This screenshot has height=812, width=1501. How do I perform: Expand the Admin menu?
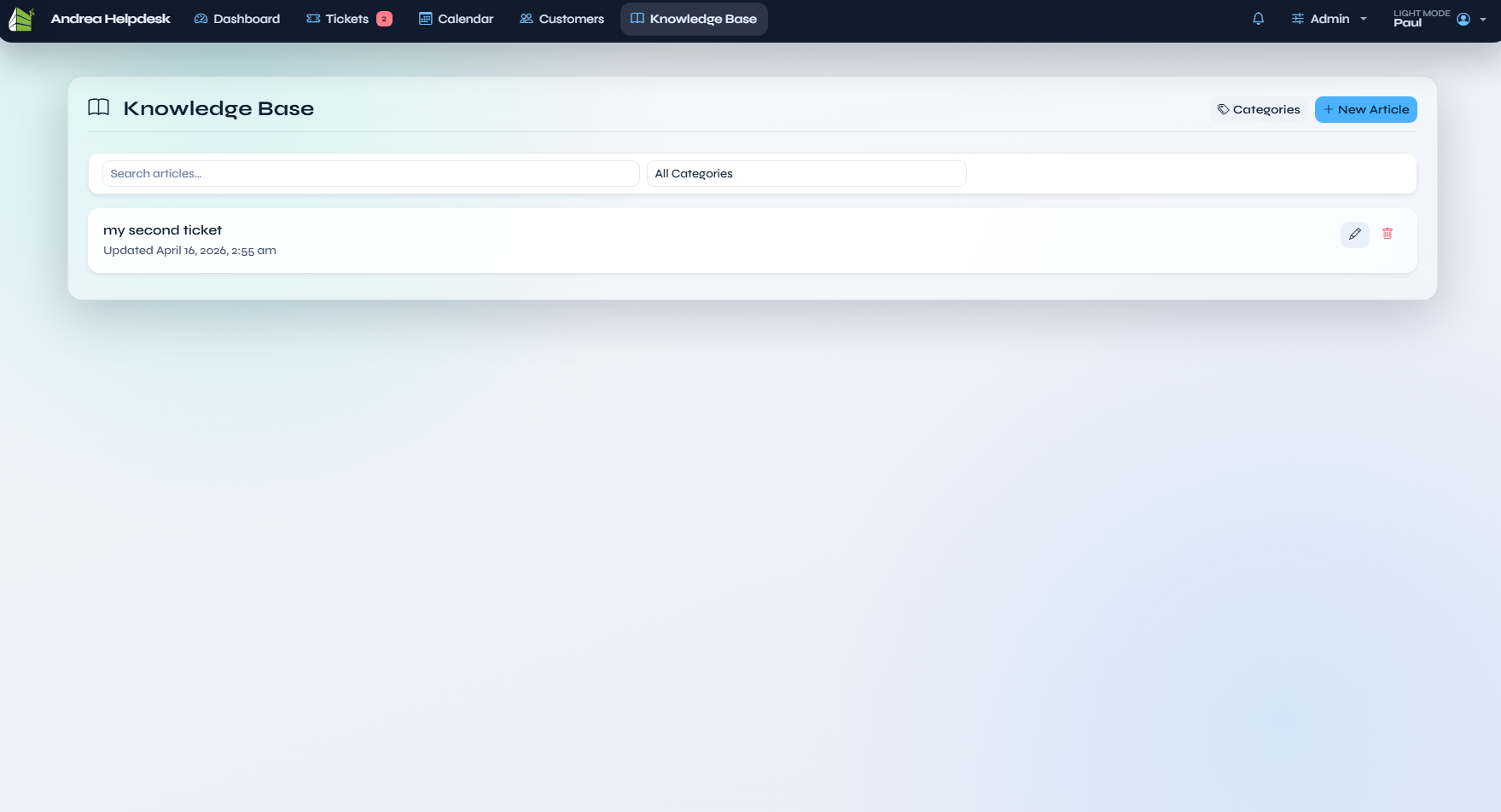[x=1327, y=18]
